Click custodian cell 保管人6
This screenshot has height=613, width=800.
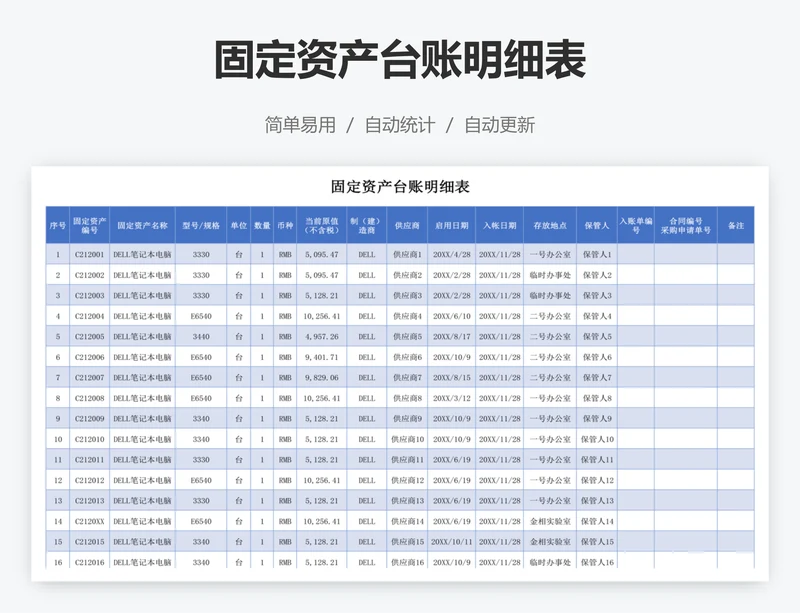(x=597, y=357)
